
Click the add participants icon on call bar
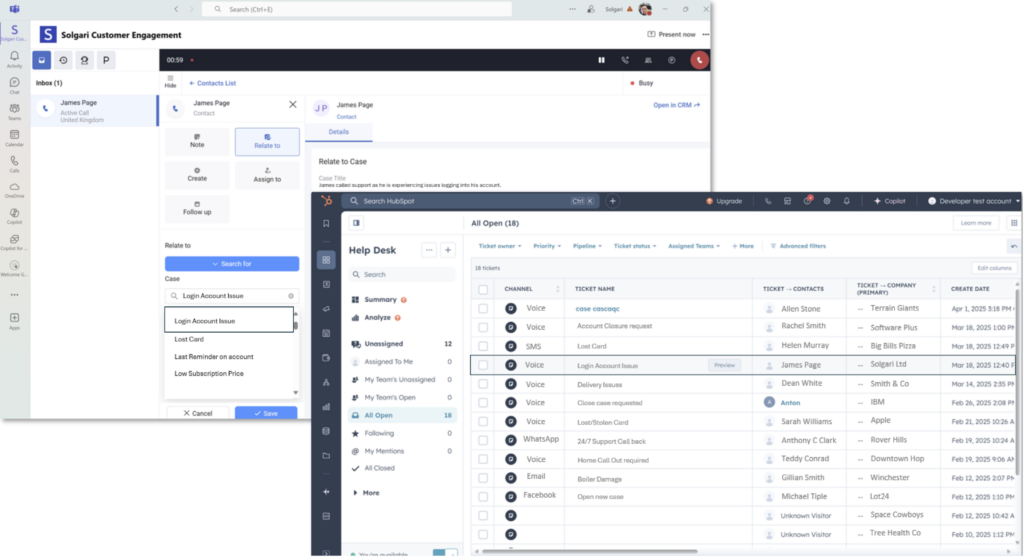(648, 60)
